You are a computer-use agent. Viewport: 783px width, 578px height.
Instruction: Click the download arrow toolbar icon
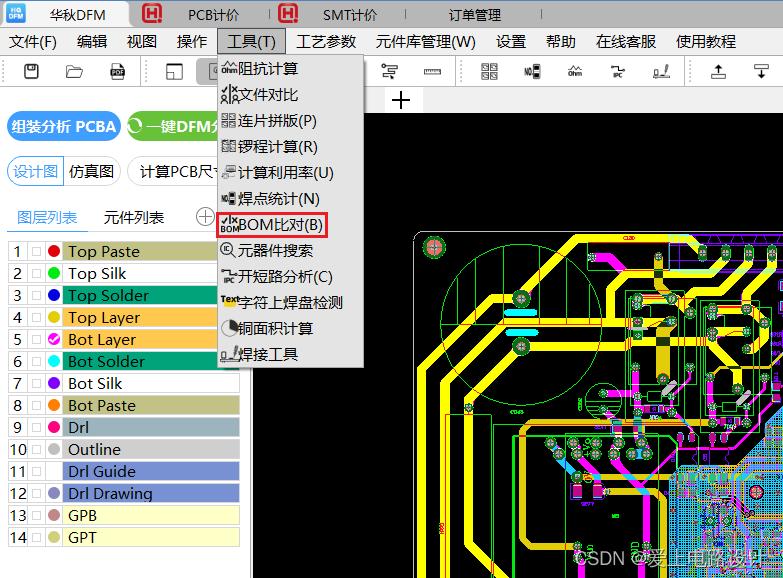pyautogui.click(x=761, y=71)
